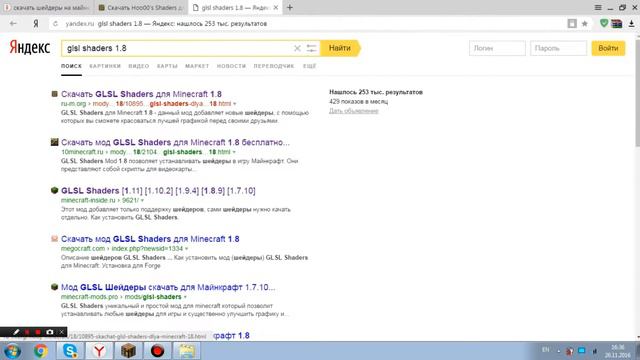Close the recorder toolbar with its X
Image resolution: width=640 pixels, height=360 pixels.
pyautogui.click(x=62, y=332)
